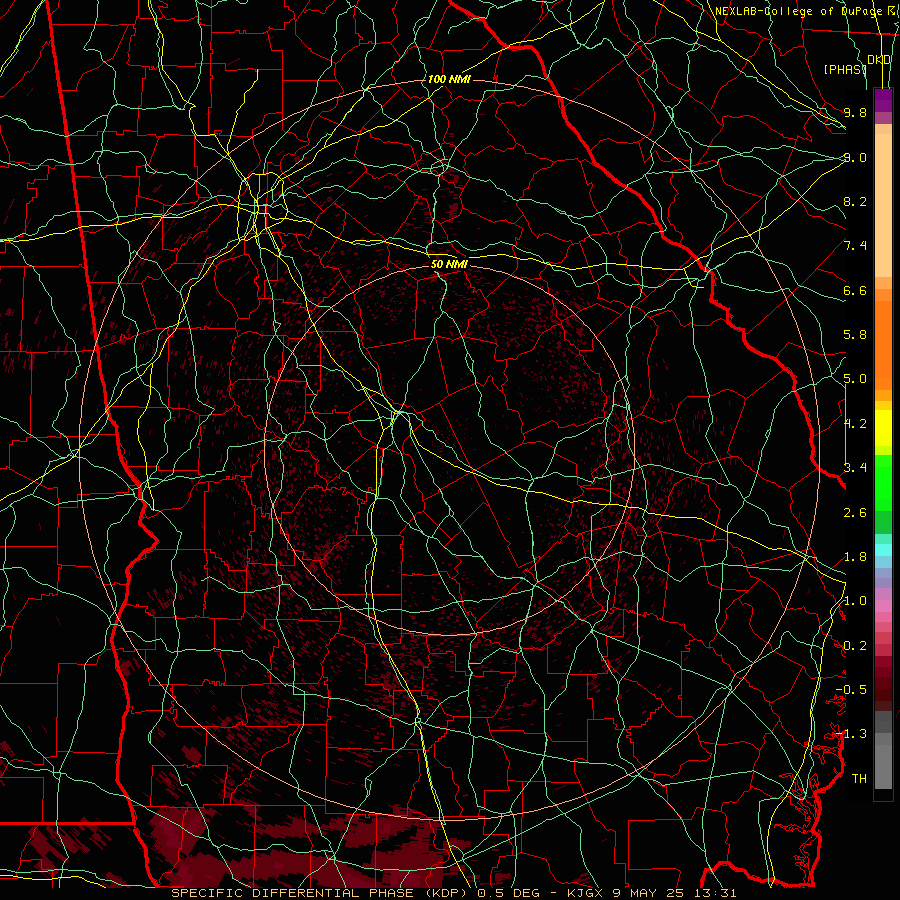The height and width of the screenshot is (900, 900).
Task: Click the "[PHAS]" units label
Action: pyautogui.click(x=845, y=69)
